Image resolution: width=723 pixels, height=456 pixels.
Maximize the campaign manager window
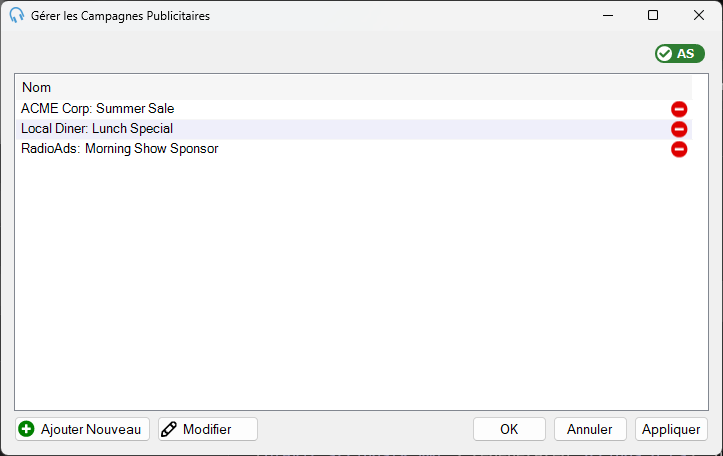pyautogui.click(x=652, y=15)
